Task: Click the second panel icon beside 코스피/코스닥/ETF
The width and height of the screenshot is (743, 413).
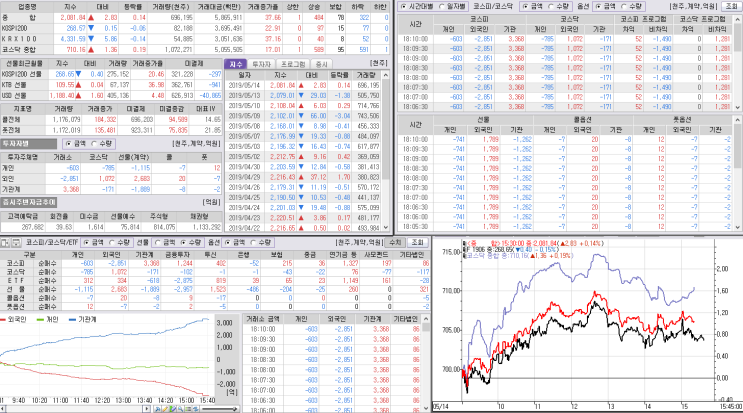Action: tap(15, 242)
